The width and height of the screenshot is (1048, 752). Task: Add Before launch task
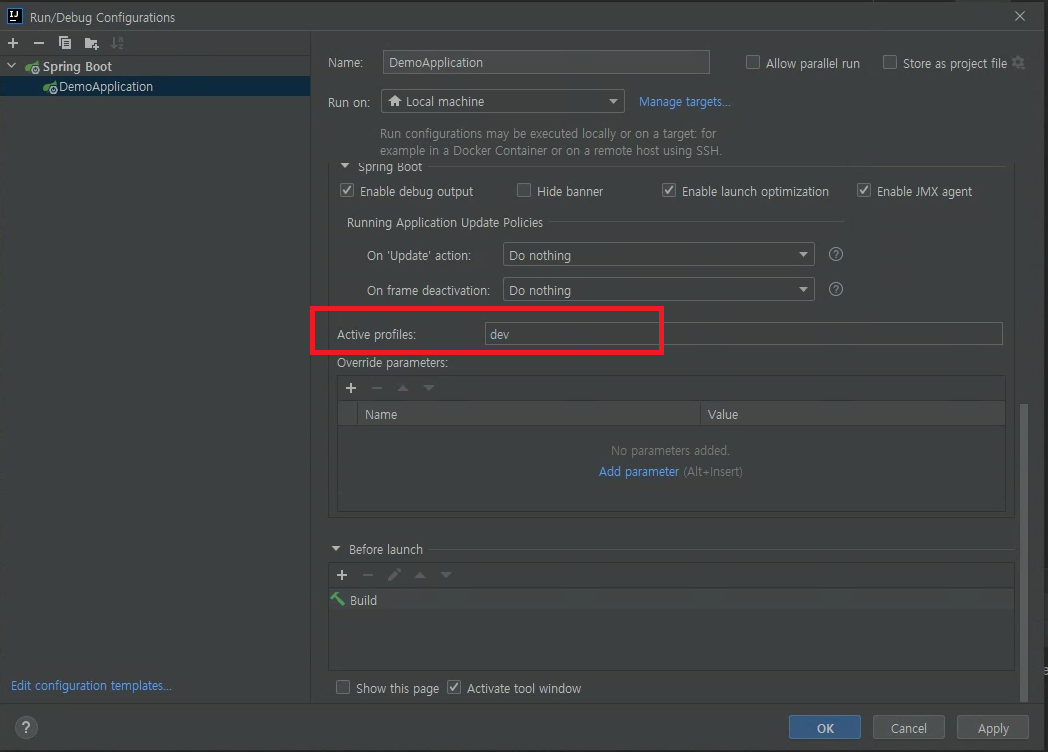click(342, 575)
